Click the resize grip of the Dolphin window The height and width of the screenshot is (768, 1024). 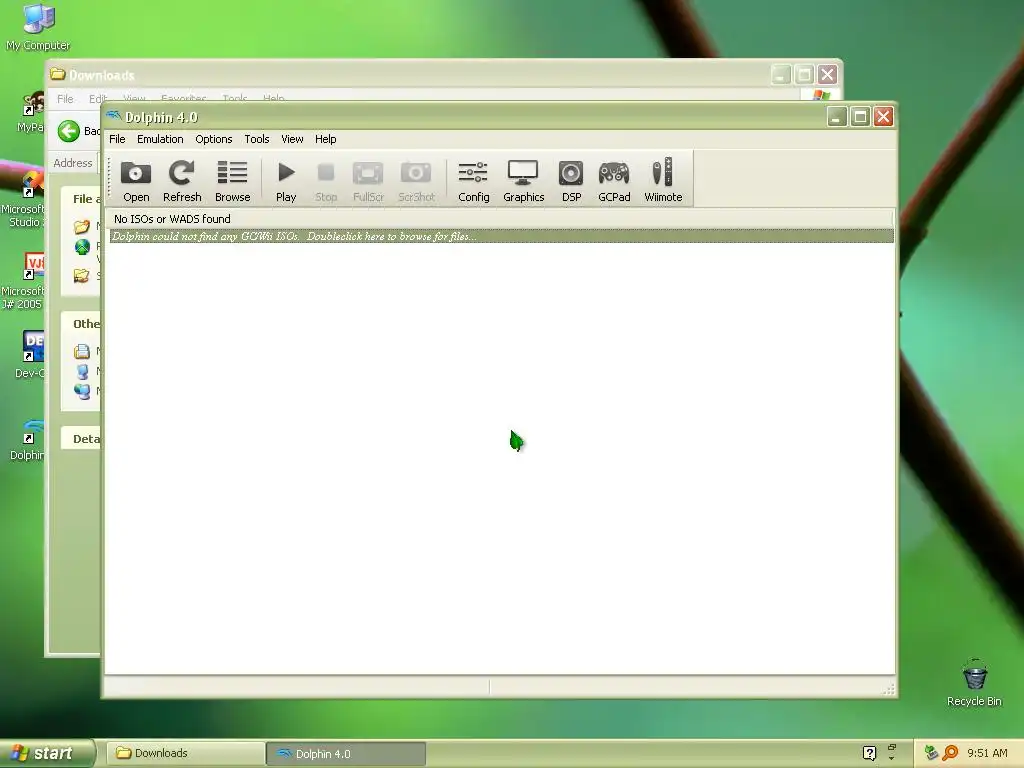click(x=889, y=689)
